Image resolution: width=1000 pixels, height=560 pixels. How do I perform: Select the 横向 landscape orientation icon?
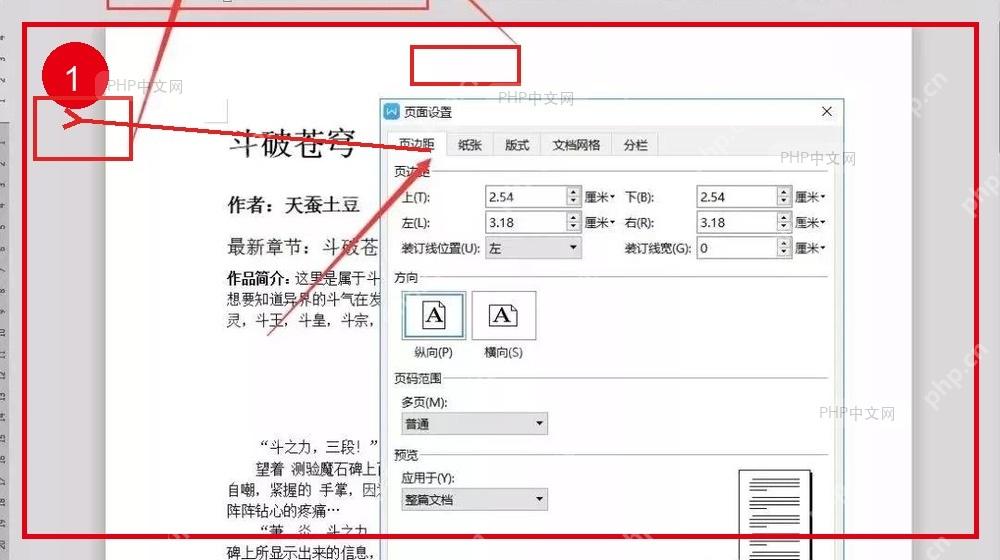coord(504,316)
